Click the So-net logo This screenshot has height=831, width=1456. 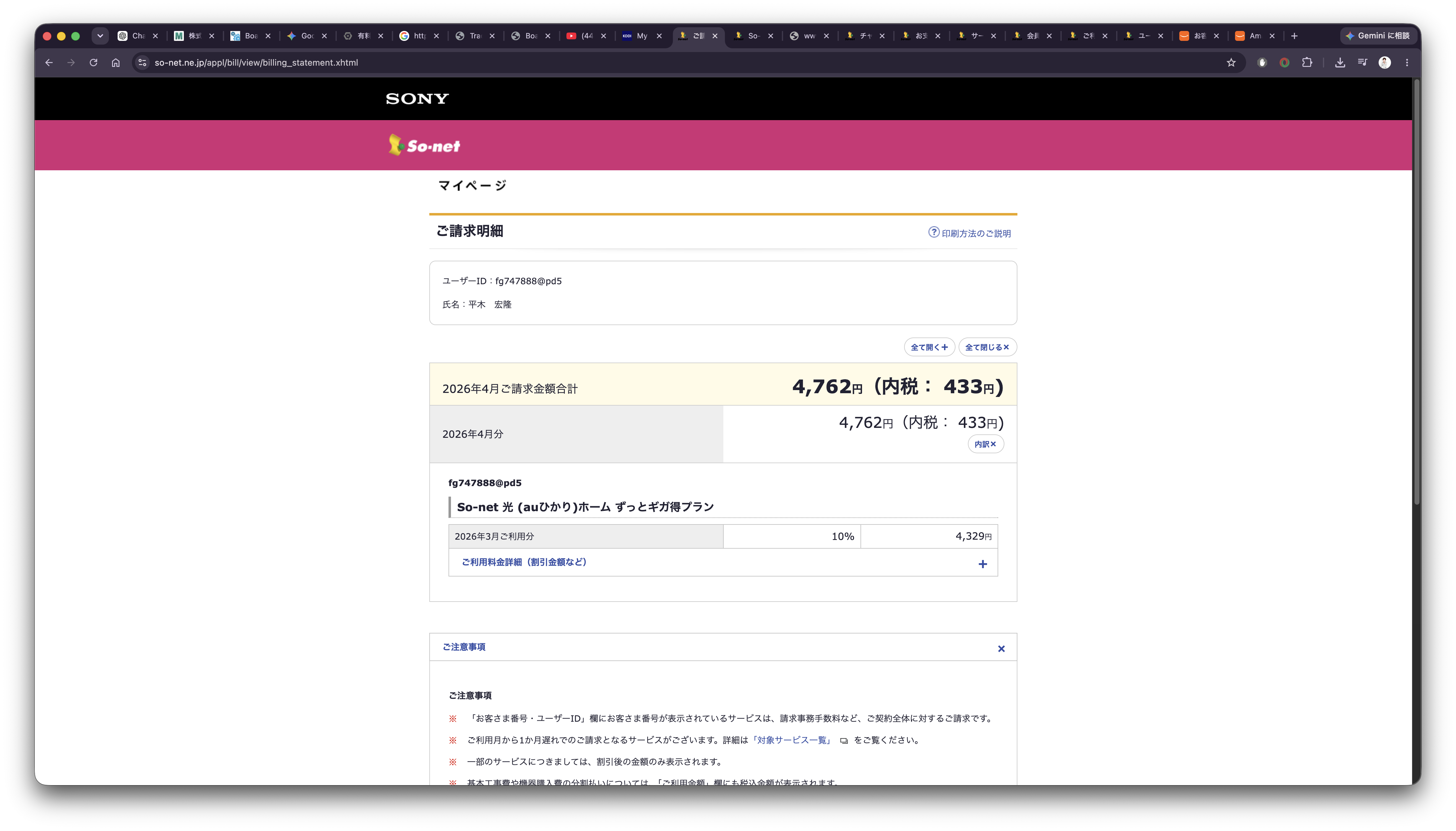tap(424, 145)
